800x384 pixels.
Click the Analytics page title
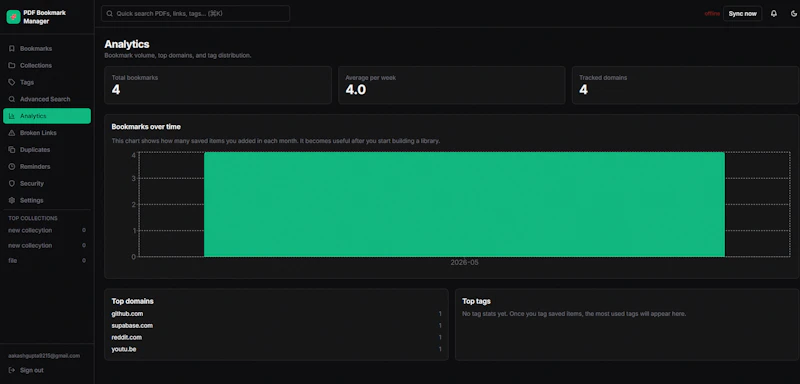[127, 44]
